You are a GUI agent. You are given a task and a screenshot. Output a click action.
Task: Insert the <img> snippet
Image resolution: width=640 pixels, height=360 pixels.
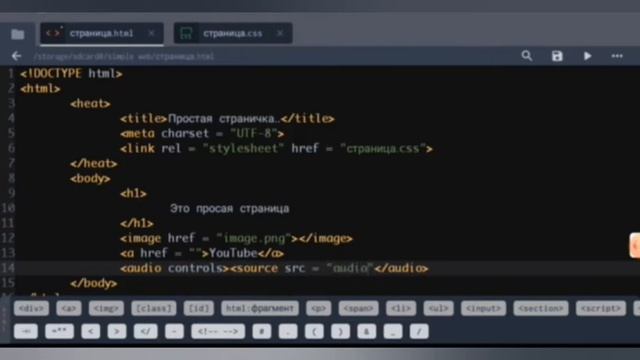point(106,308)
